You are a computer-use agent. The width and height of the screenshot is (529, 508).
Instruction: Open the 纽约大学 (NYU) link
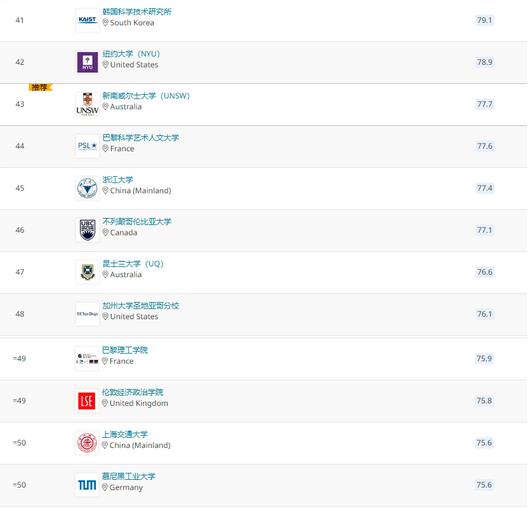(x=131, y=54)
